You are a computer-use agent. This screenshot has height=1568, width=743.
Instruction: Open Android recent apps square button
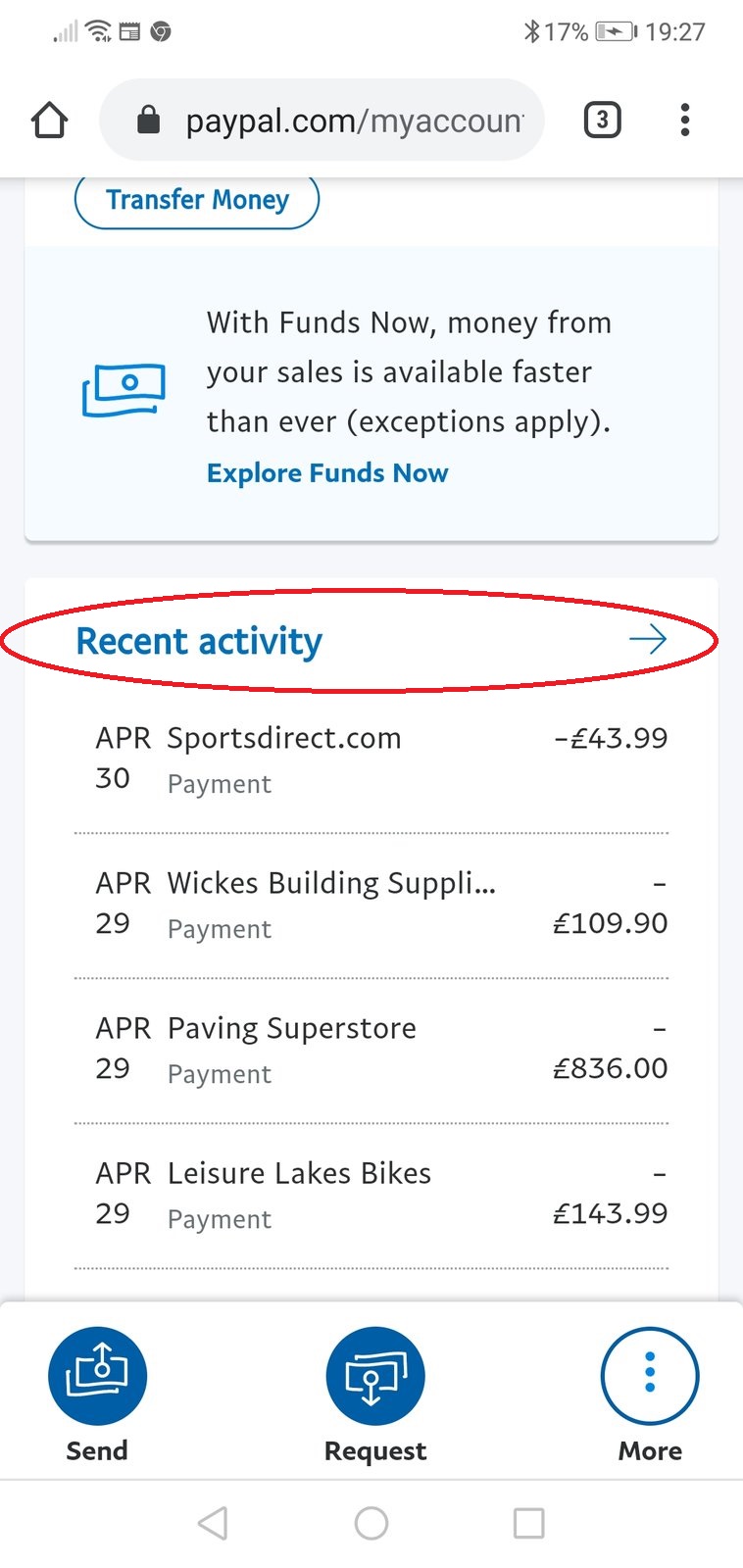coord(528,1523)
